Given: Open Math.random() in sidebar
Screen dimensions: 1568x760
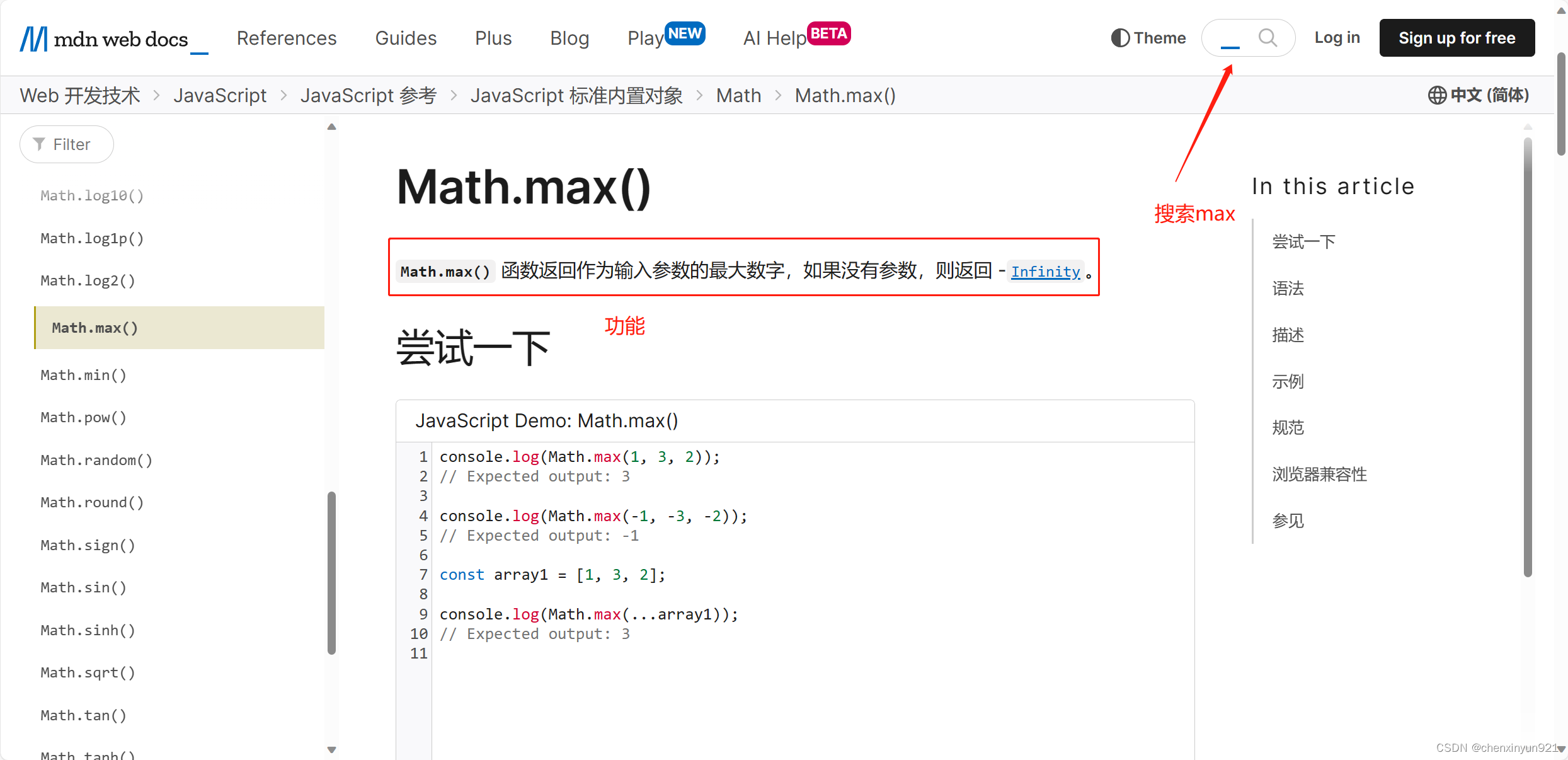Looking at the screenshot, I should [96, 460].
